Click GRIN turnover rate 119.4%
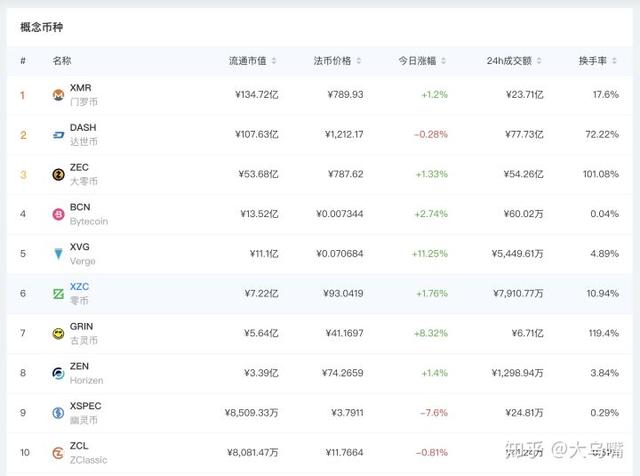Viewport: 640px width, 476px height. click(604, 333)
